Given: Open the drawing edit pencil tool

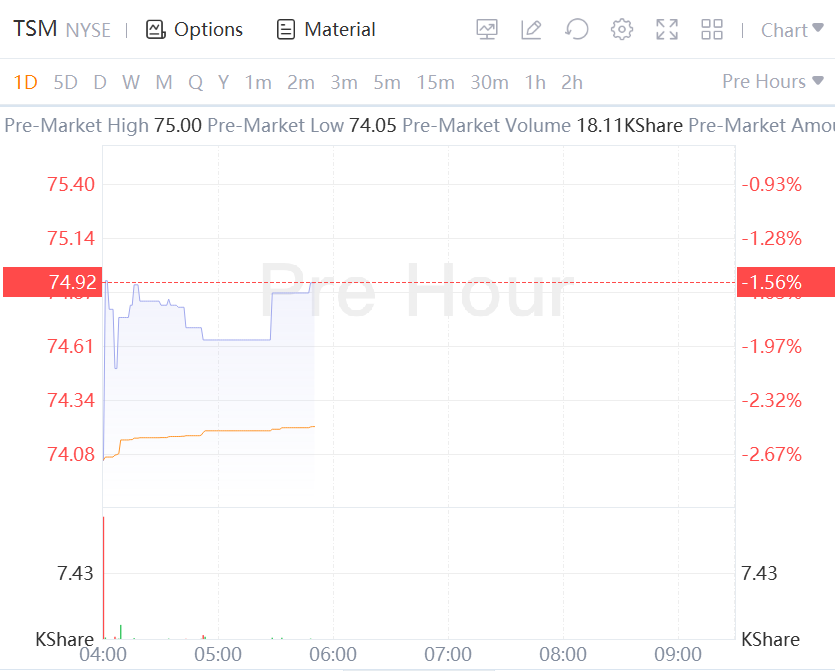Looking at the screenshot, I should click(x=531, y=30).
